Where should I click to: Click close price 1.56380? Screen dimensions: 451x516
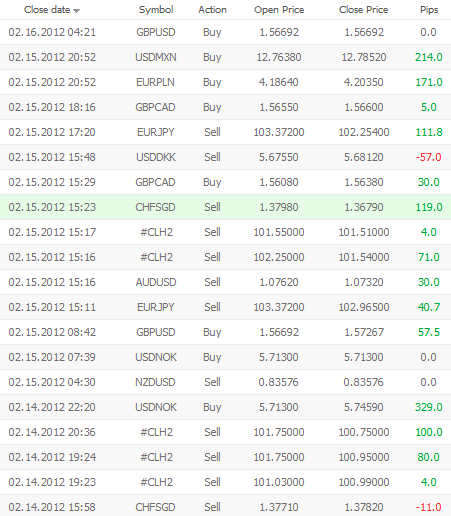click(364, 182)
